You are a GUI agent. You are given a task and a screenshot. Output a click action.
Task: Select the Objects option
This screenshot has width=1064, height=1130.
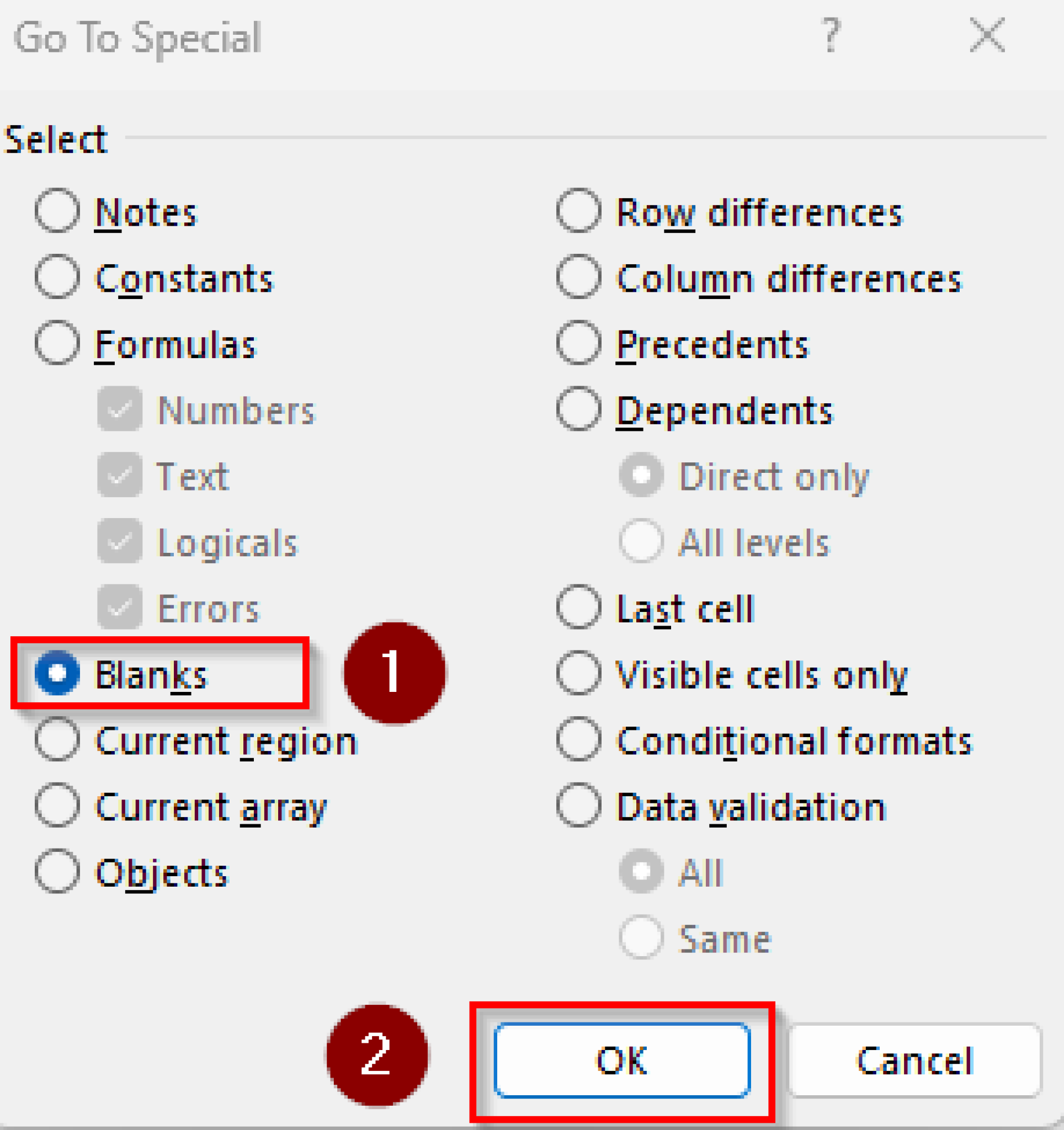pyautogui.click(x=56, y=870)
